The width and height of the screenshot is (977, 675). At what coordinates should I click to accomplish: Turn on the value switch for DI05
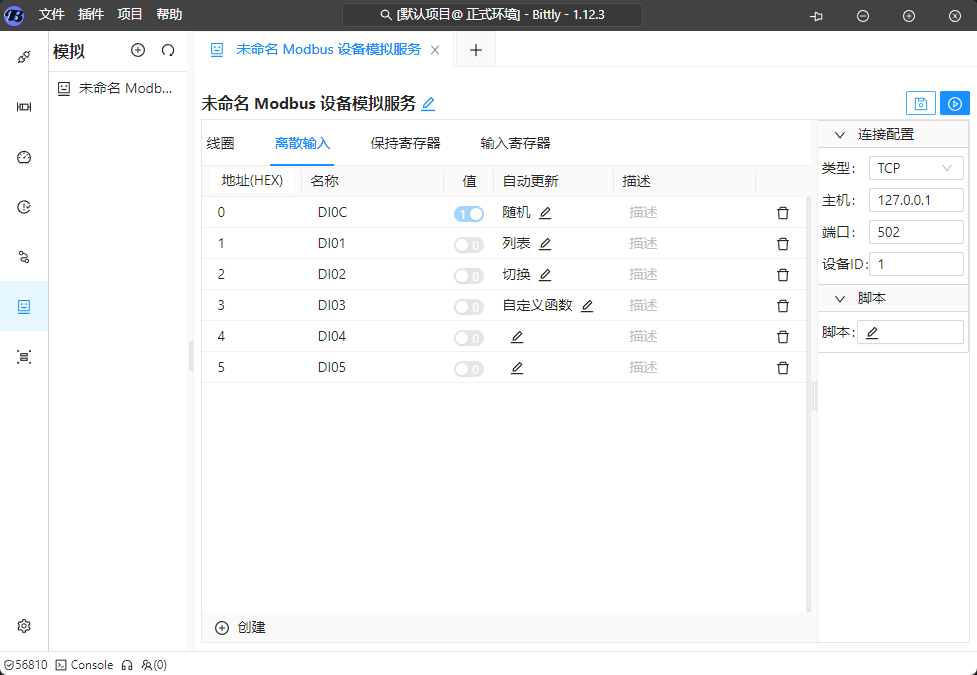click(468, 368)
